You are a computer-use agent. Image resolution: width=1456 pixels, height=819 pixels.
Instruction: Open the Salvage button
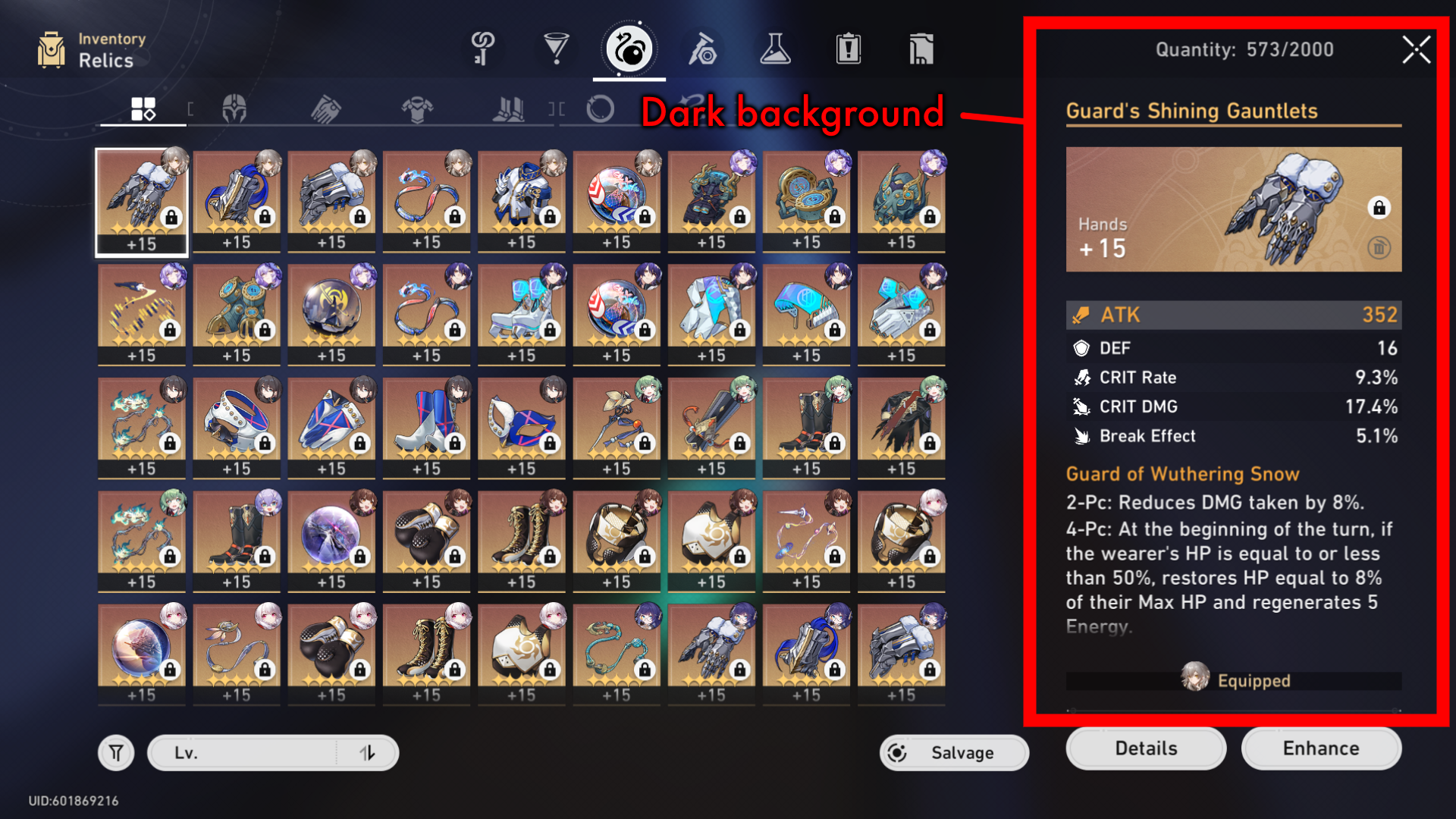(x=954, y=753)
